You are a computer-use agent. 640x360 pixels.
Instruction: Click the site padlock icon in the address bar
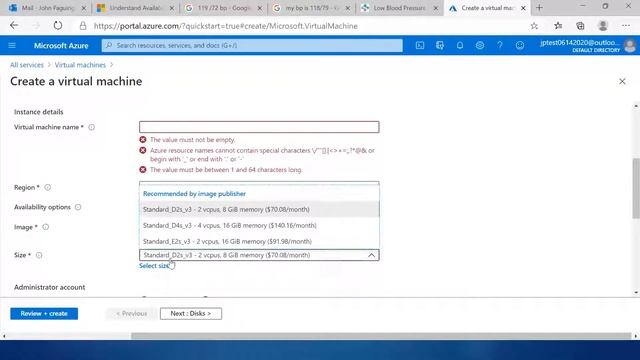click(x=83, y=26)
